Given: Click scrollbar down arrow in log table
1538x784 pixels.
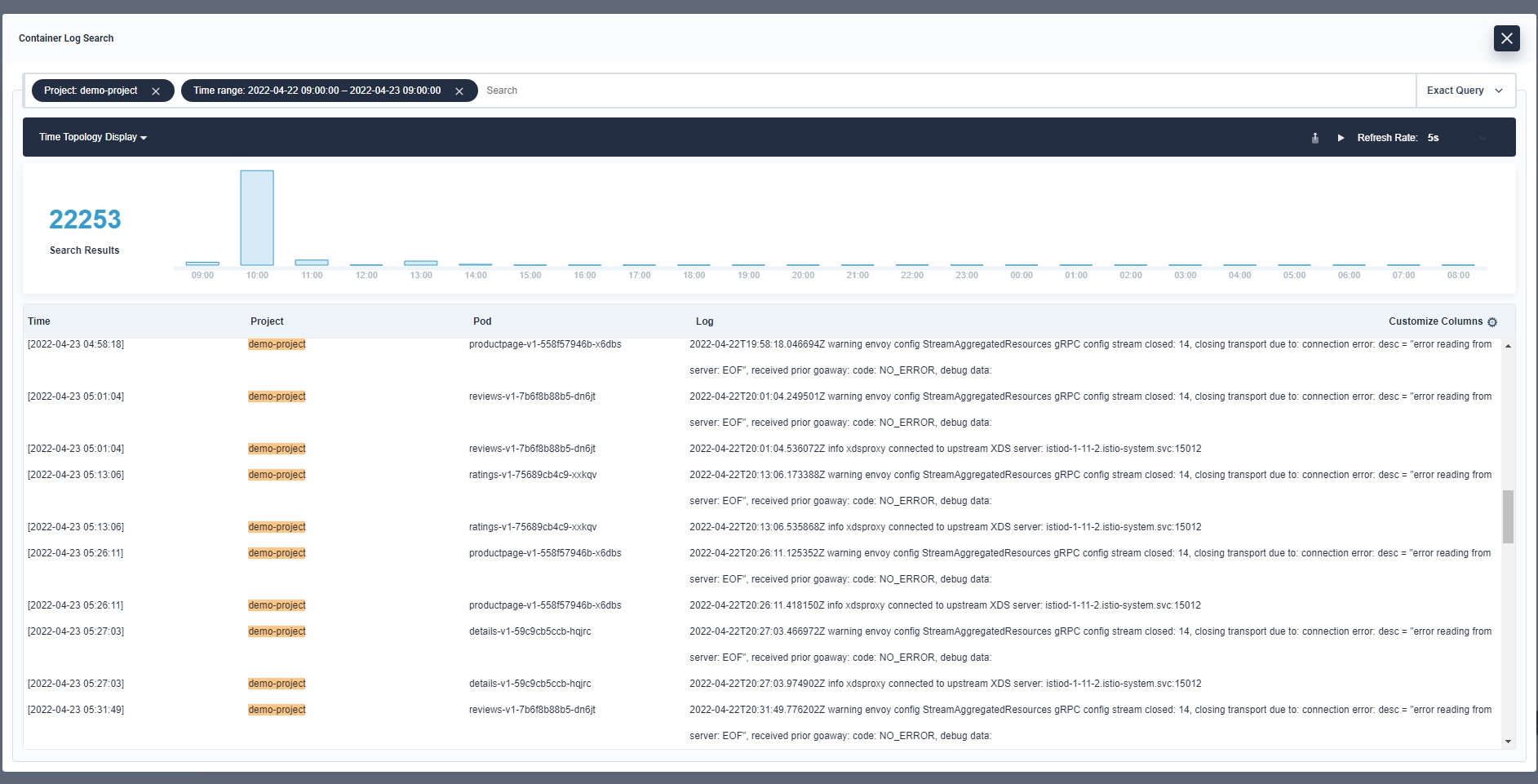Looking at the screenshot, I should (x=1508, y=742).
